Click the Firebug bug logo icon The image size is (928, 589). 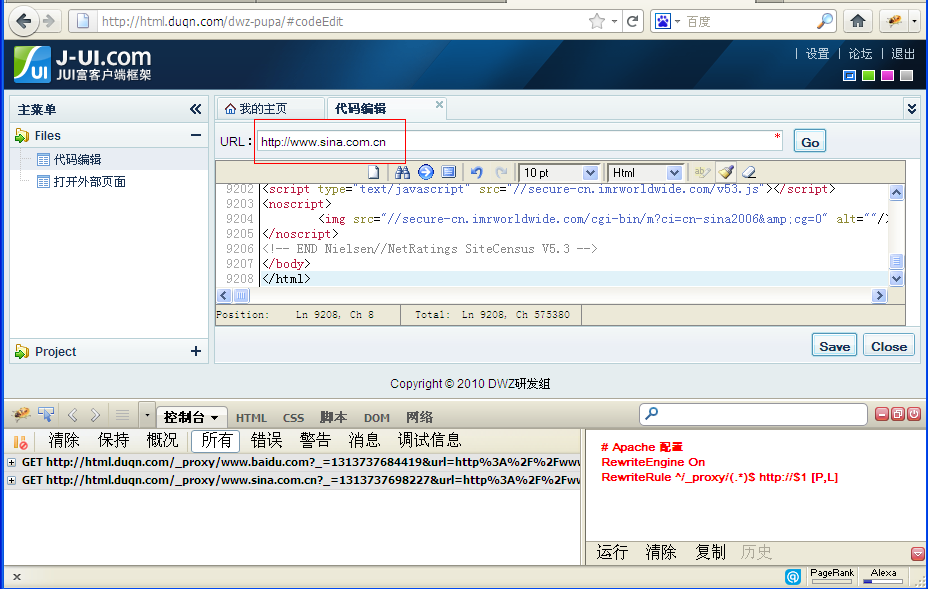point(21,415)
